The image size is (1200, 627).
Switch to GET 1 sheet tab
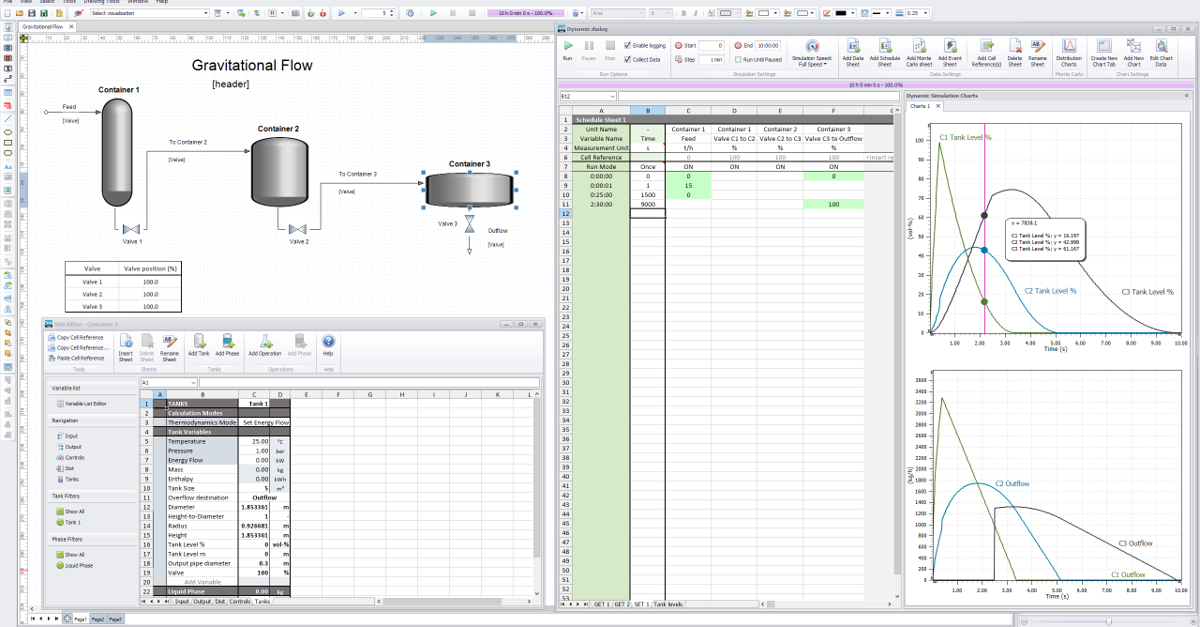[x=602, y=605]
